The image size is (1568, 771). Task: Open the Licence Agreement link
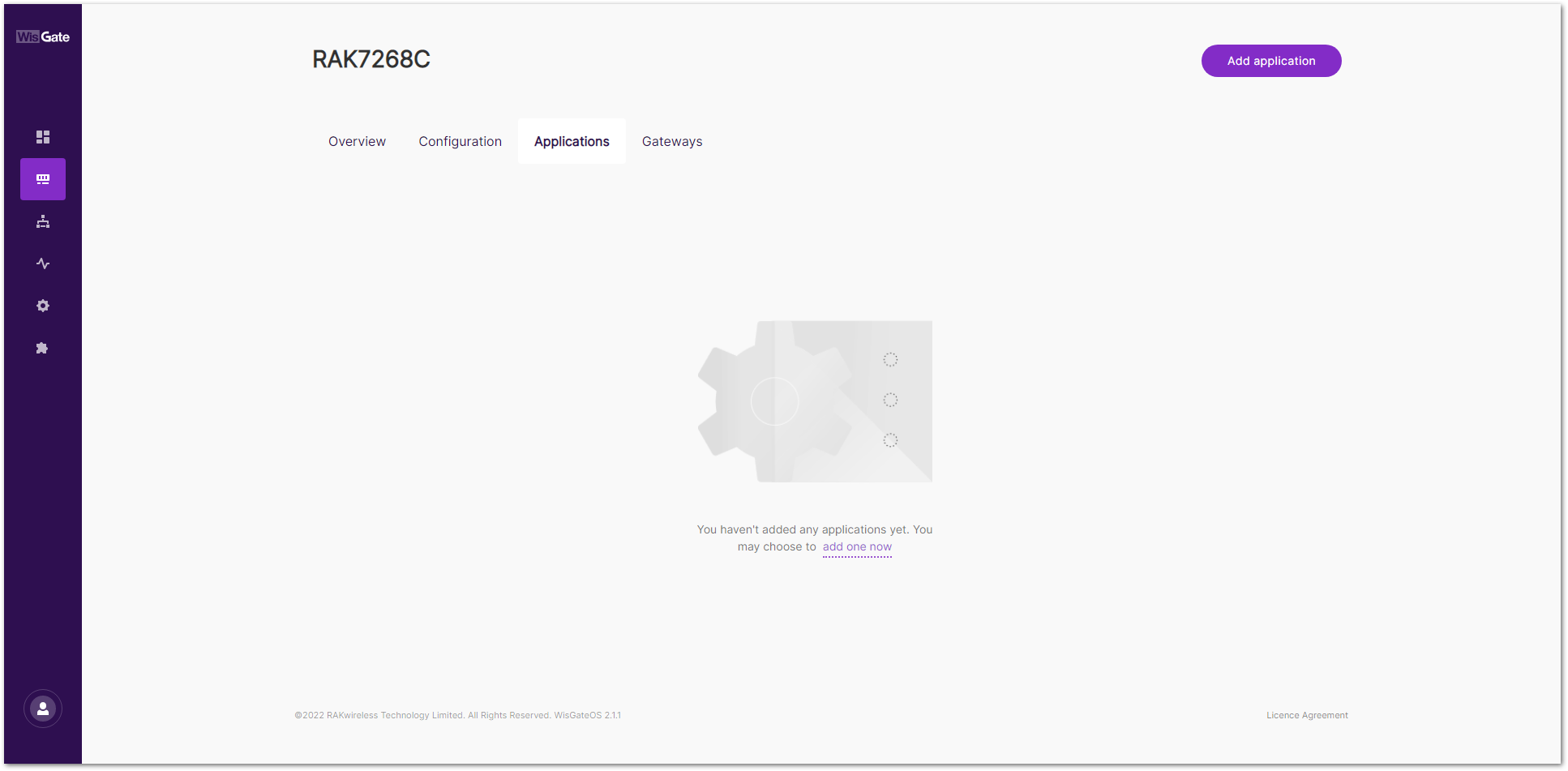pyautogui.click(x=1307, y=715)
